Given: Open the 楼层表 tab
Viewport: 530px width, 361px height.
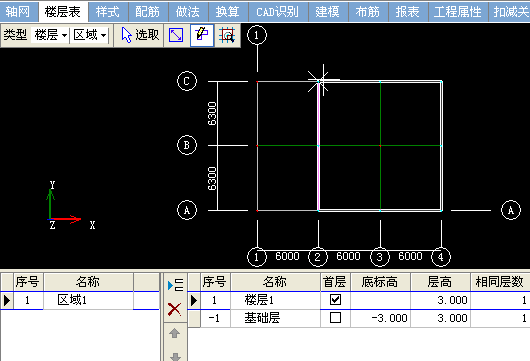Looking at the screenshot, I should click(63, 12).
